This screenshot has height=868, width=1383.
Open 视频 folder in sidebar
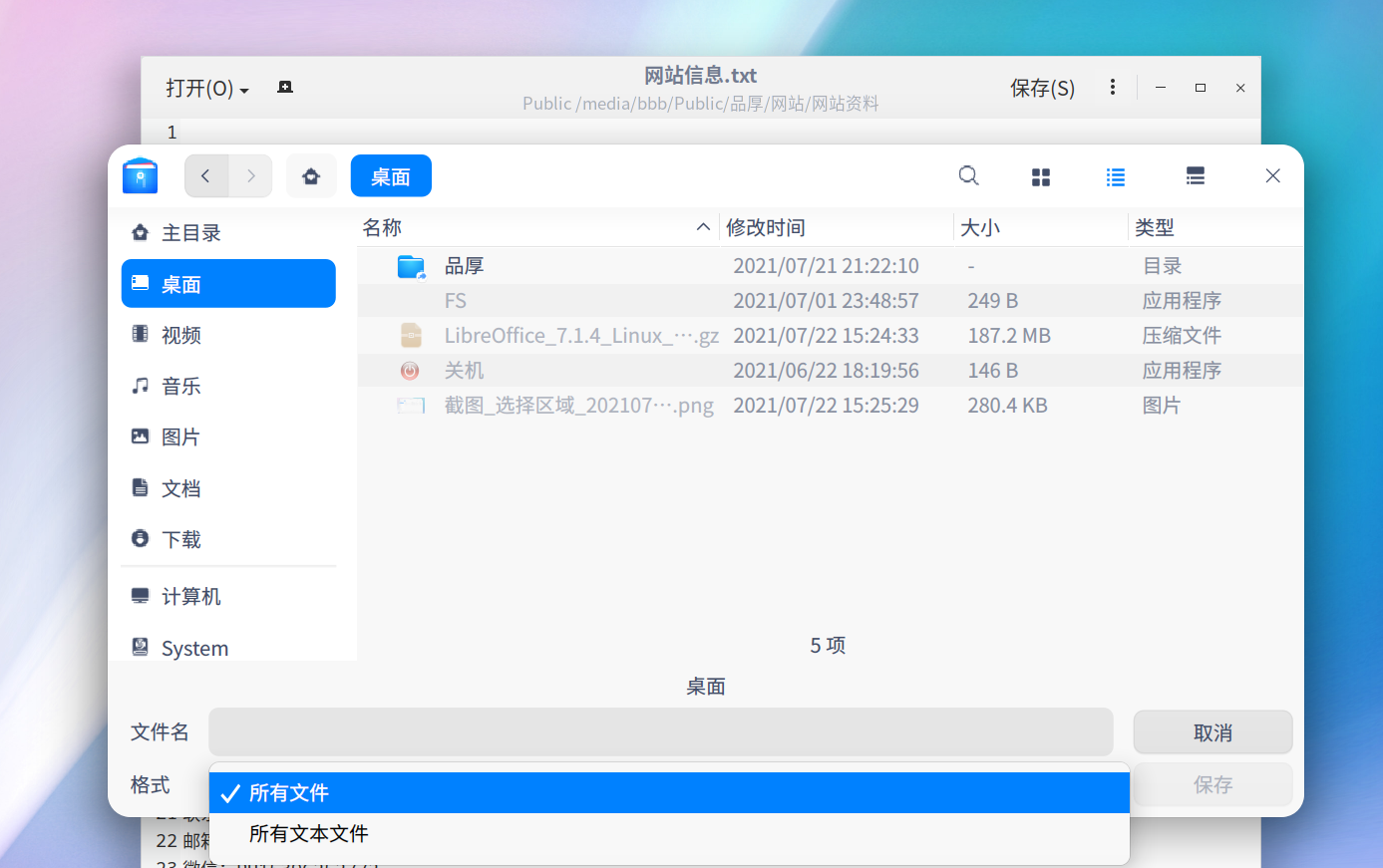coord(228,335)
